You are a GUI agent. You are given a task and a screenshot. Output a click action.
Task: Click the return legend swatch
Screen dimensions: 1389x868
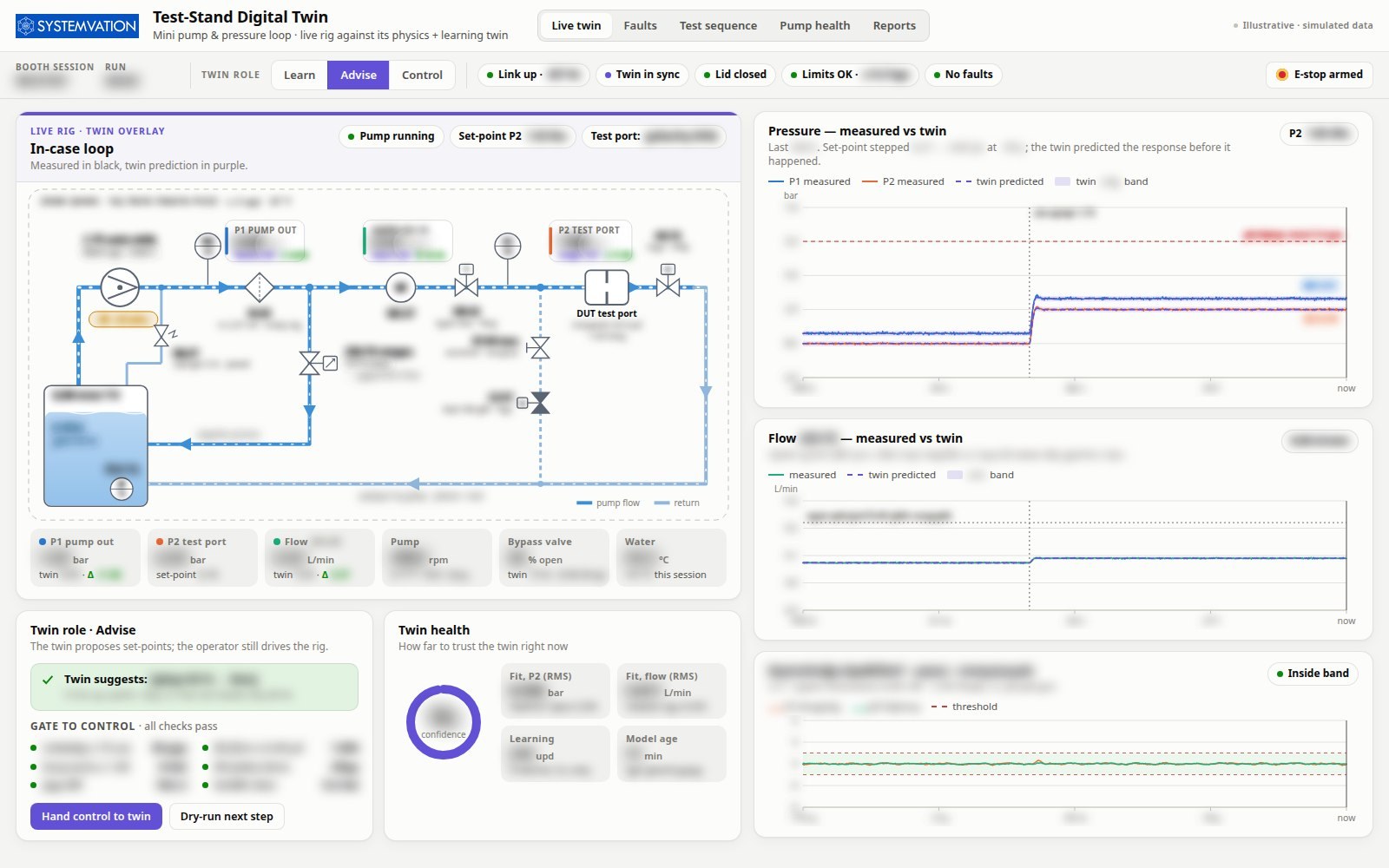pos(662,503)
